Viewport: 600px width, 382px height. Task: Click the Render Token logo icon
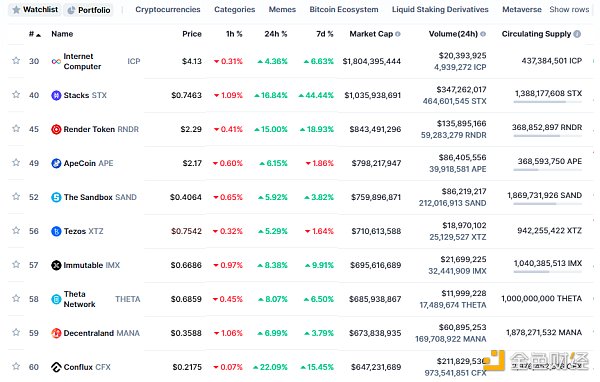(56, 129)
